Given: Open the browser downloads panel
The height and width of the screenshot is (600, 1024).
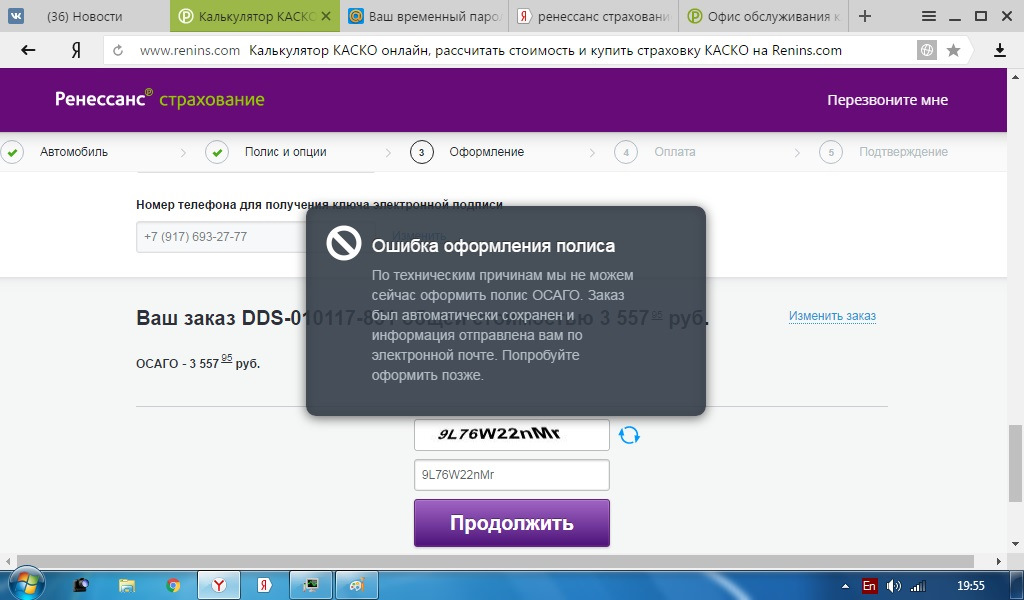Looking at the screenshot, I should tap(999, 50).
